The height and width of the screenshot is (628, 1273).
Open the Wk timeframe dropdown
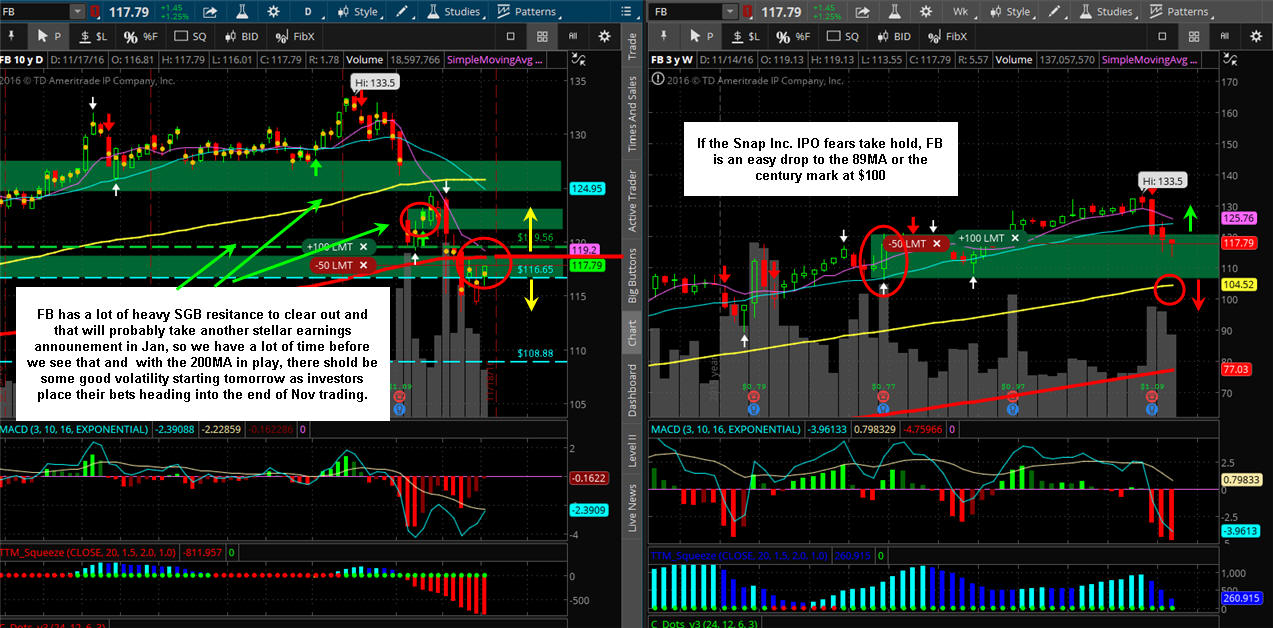[x=961, y=12]
